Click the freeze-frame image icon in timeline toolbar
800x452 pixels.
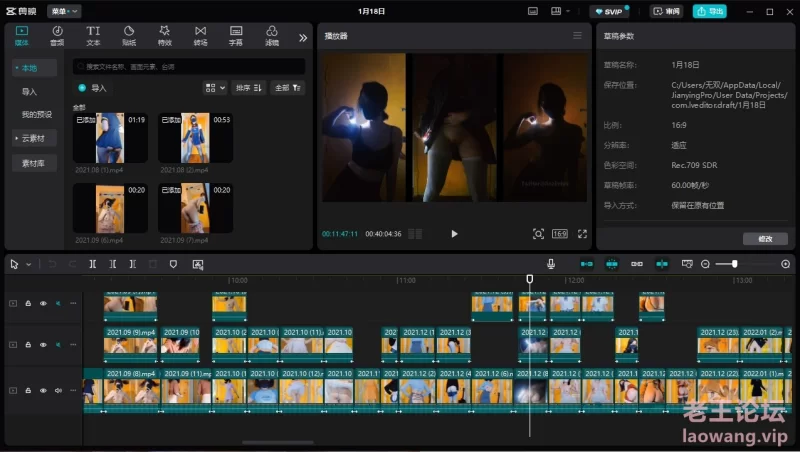pyautogui.click(x=197, y=264)
